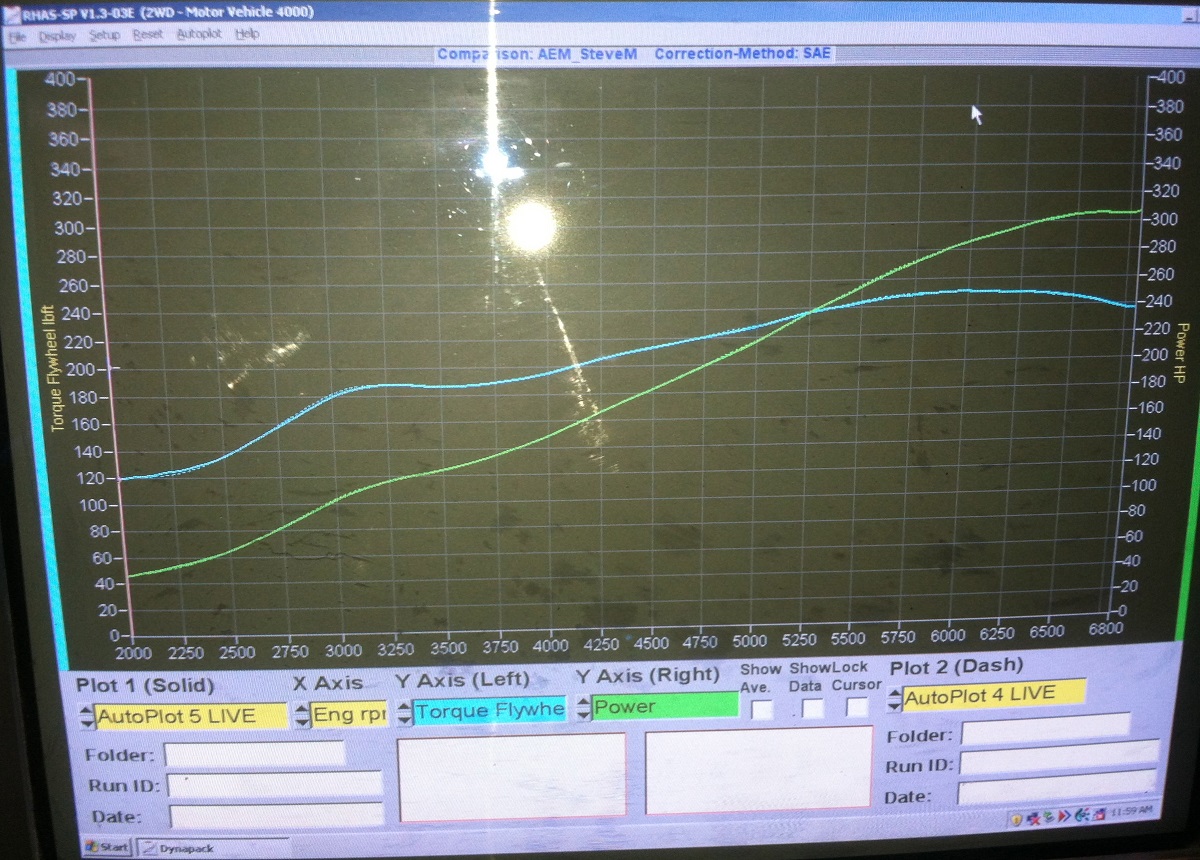This screenshot has height=860, width=1200.
Task: Open the Display menu
Action: point(57,35)
